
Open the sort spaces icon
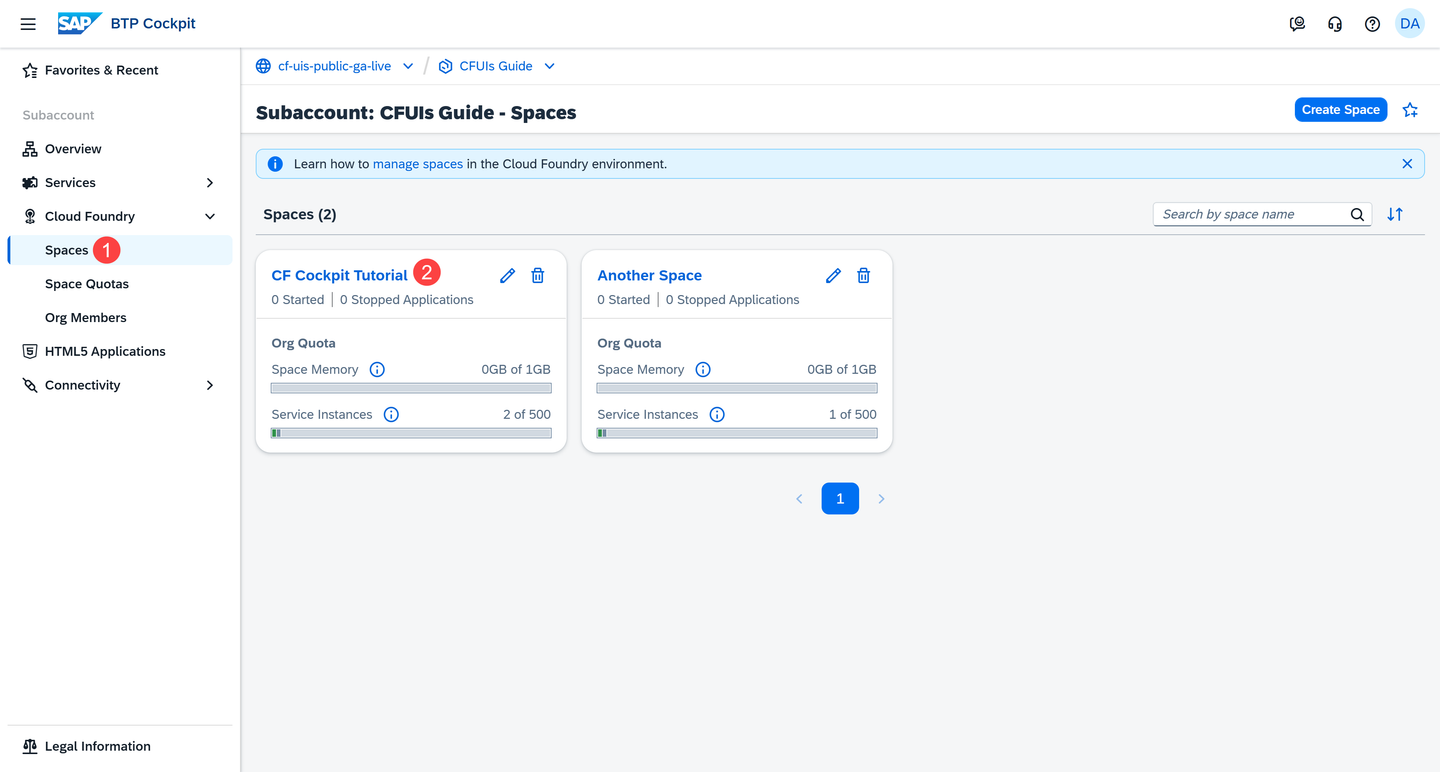point(1395,214)
